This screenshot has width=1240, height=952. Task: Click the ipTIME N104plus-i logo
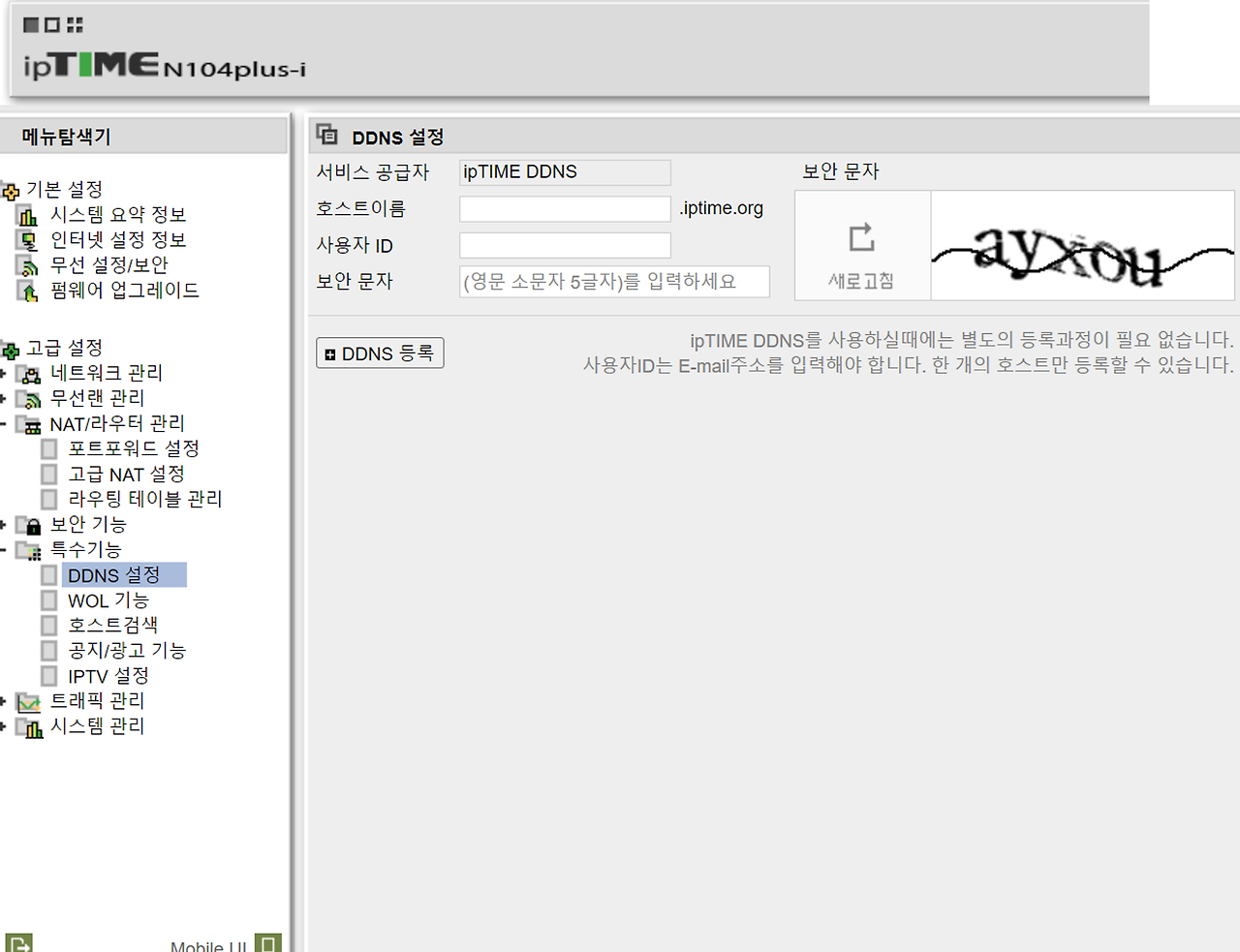(165, 65)
